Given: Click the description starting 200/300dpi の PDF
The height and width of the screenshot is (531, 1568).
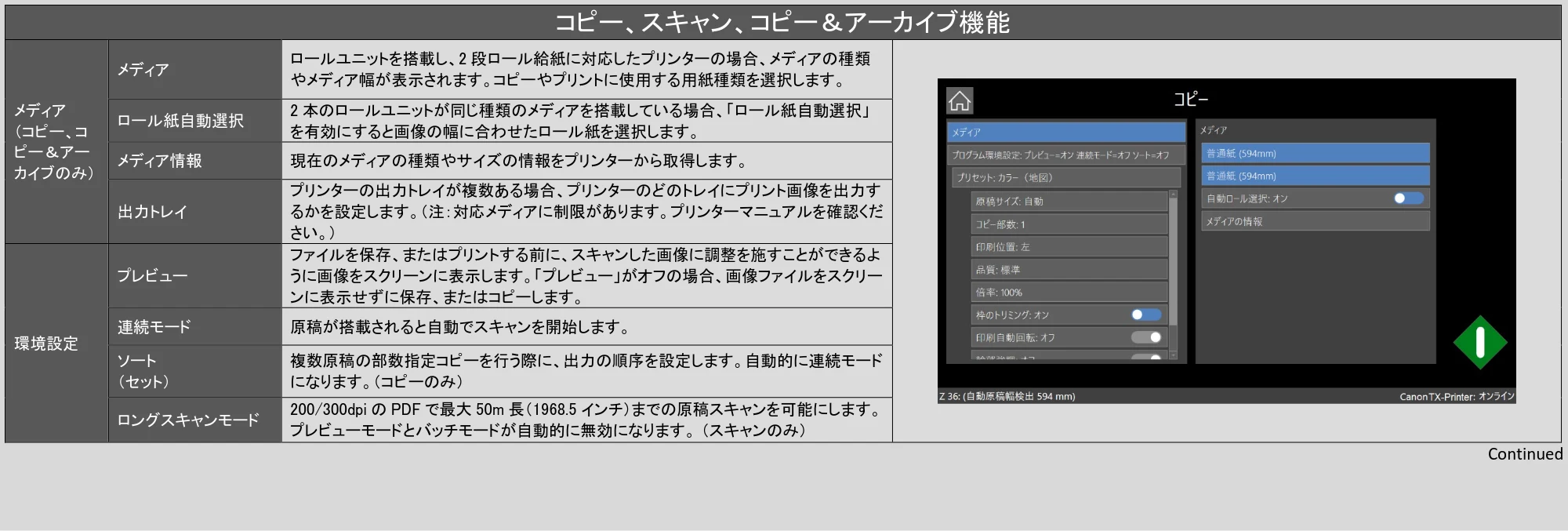Looking at the screenshot, I should tap(586, 420).
